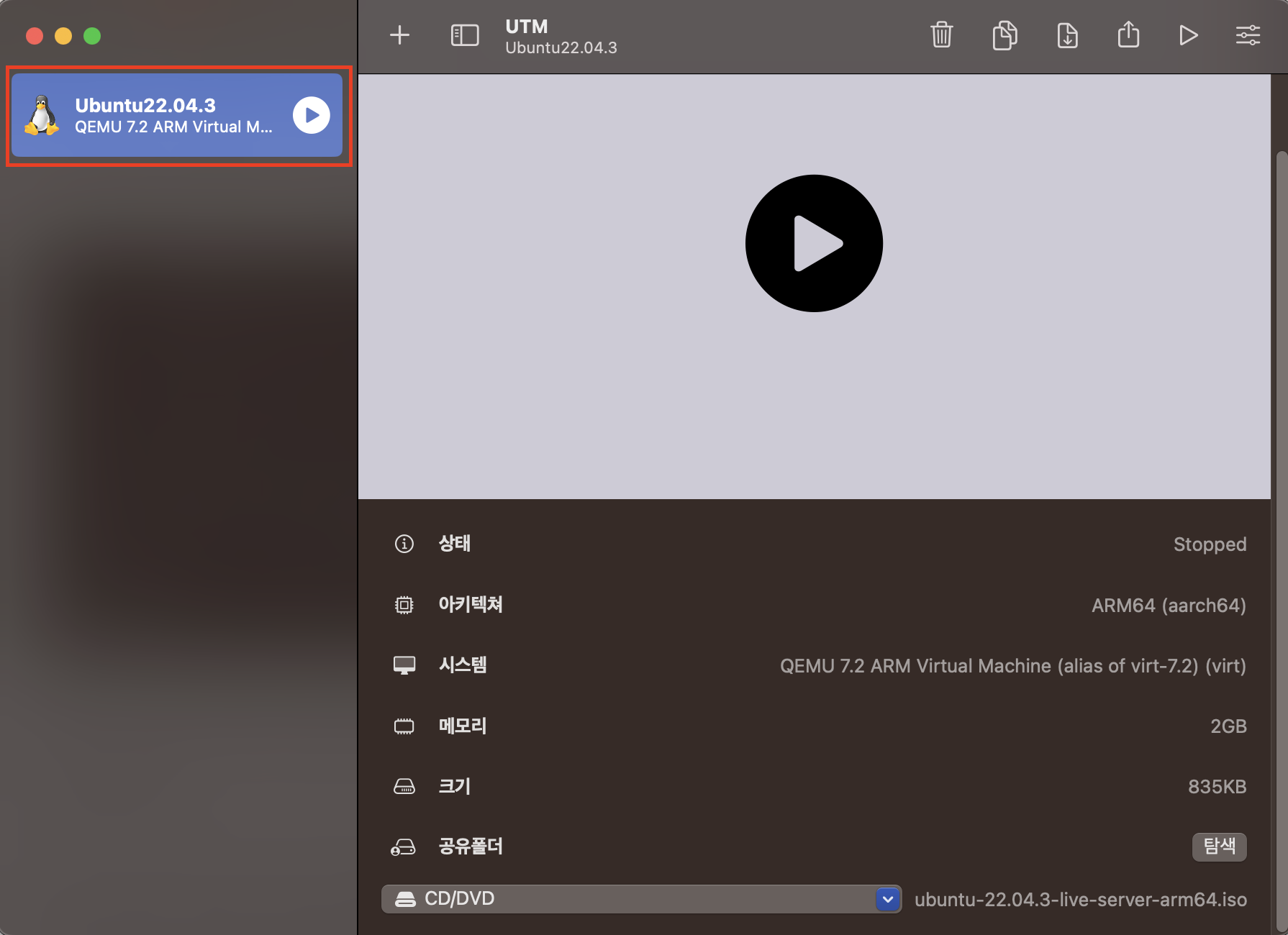This screenshot has height=935, width=1288.
Task: Click the Stopped status value
Action: 1210,544
